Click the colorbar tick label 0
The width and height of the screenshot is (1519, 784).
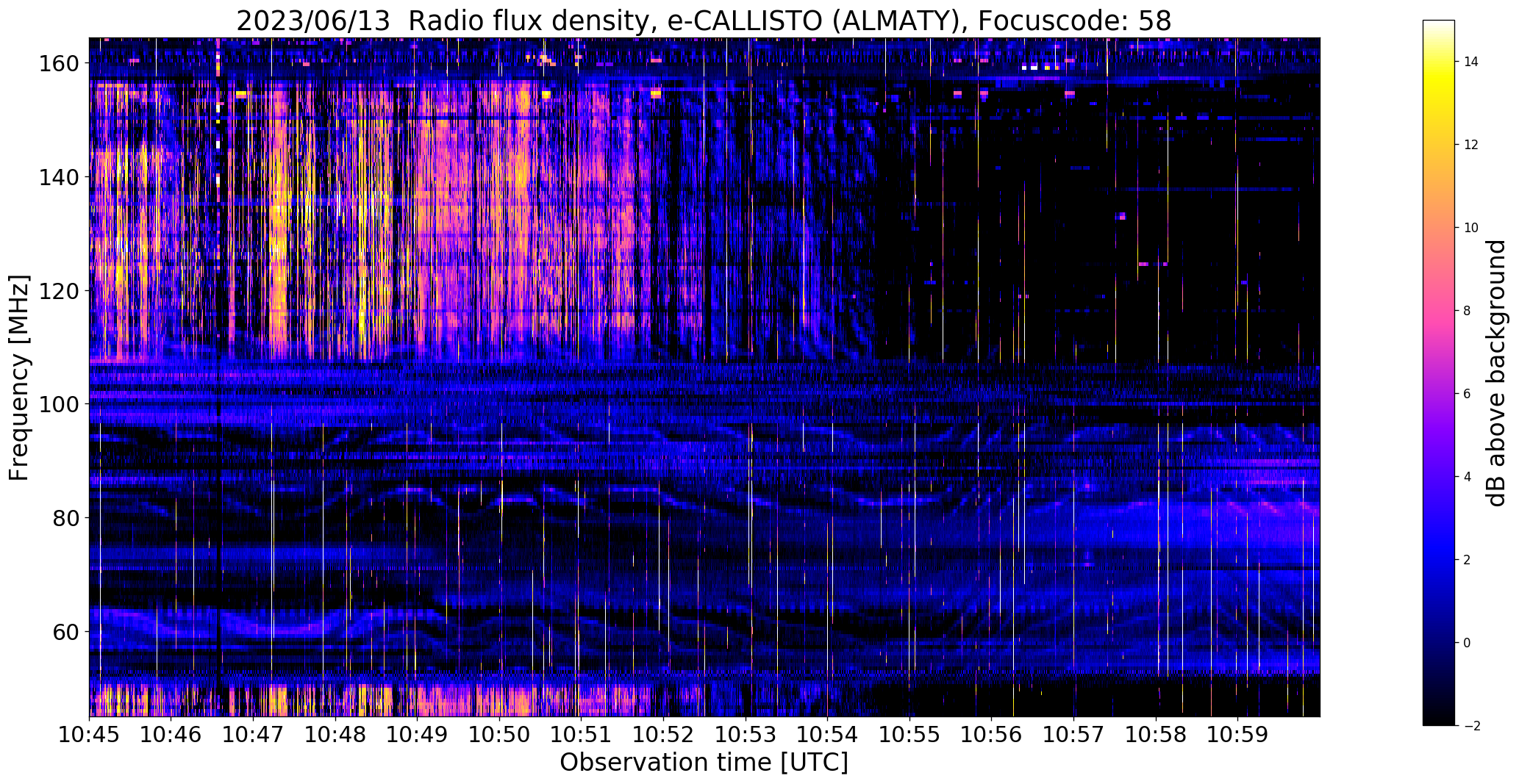[1467, 643]
